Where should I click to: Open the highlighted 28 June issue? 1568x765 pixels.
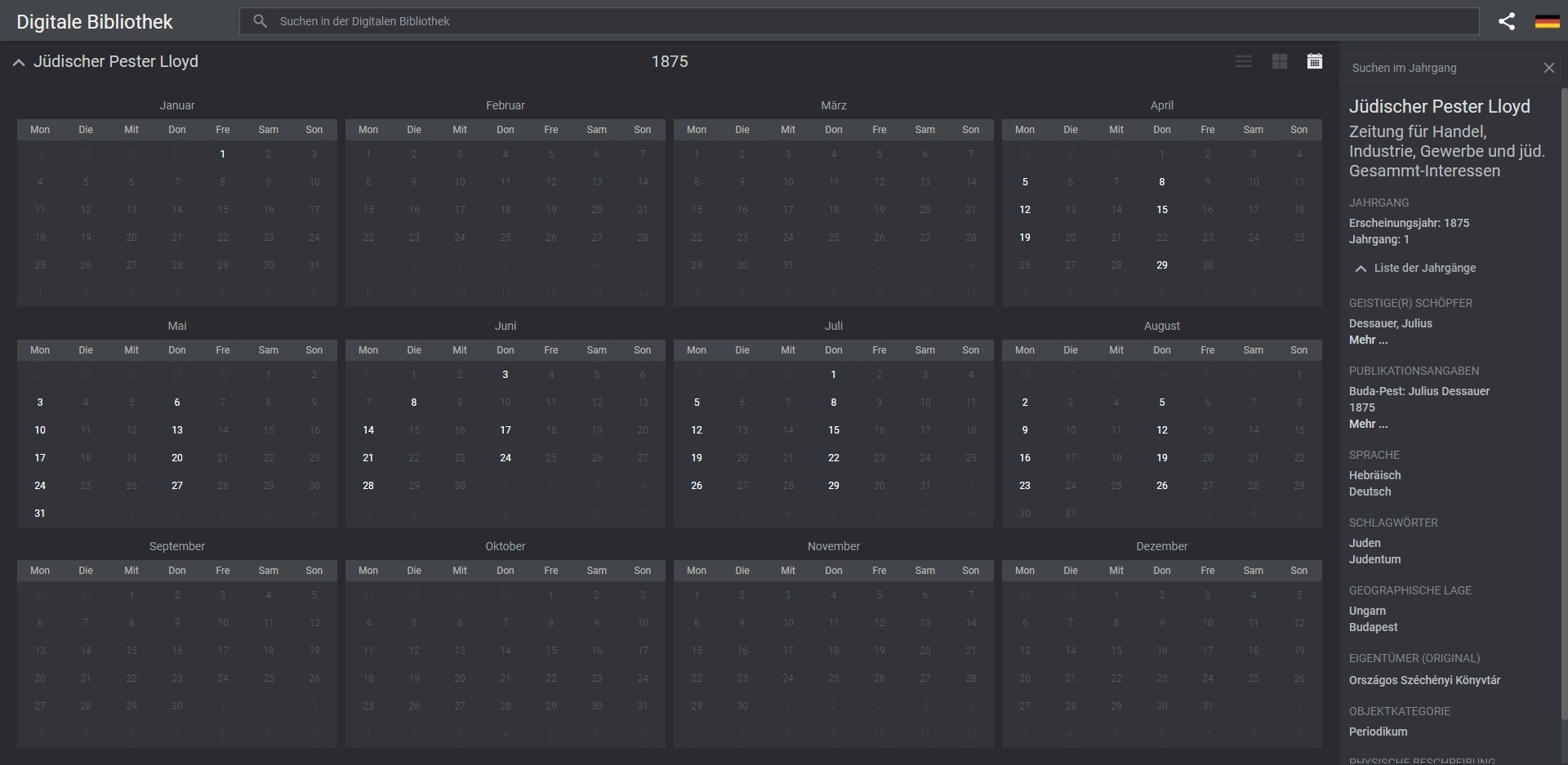(368, 486)
